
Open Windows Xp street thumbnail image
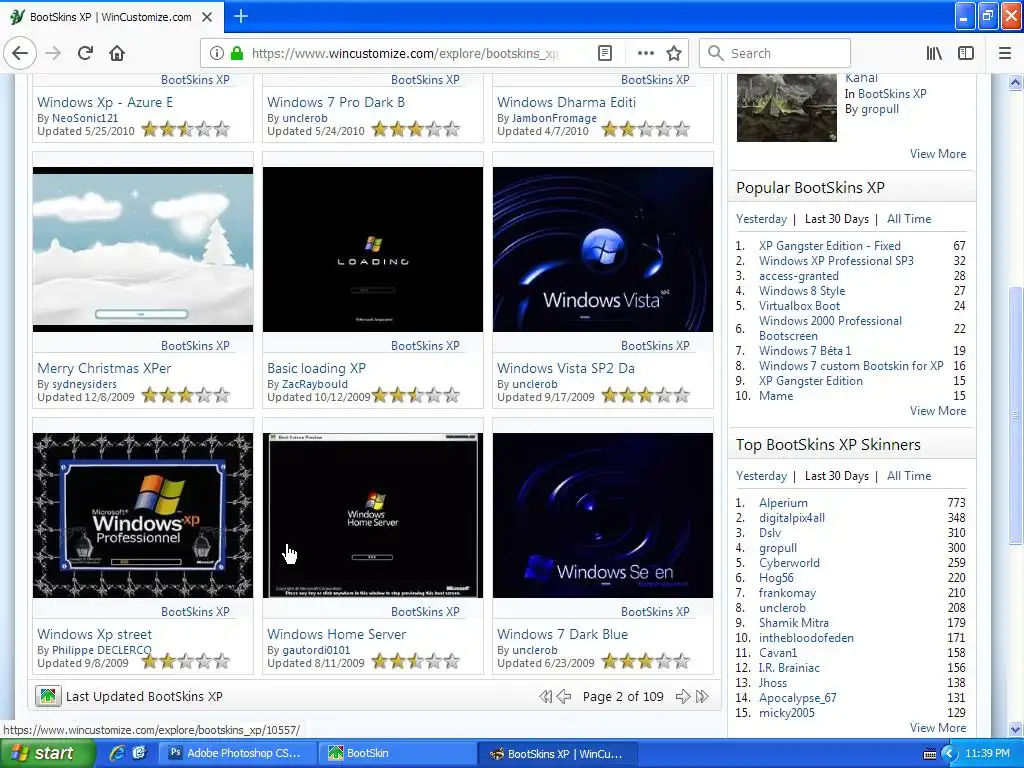click(x=143, y=515)
